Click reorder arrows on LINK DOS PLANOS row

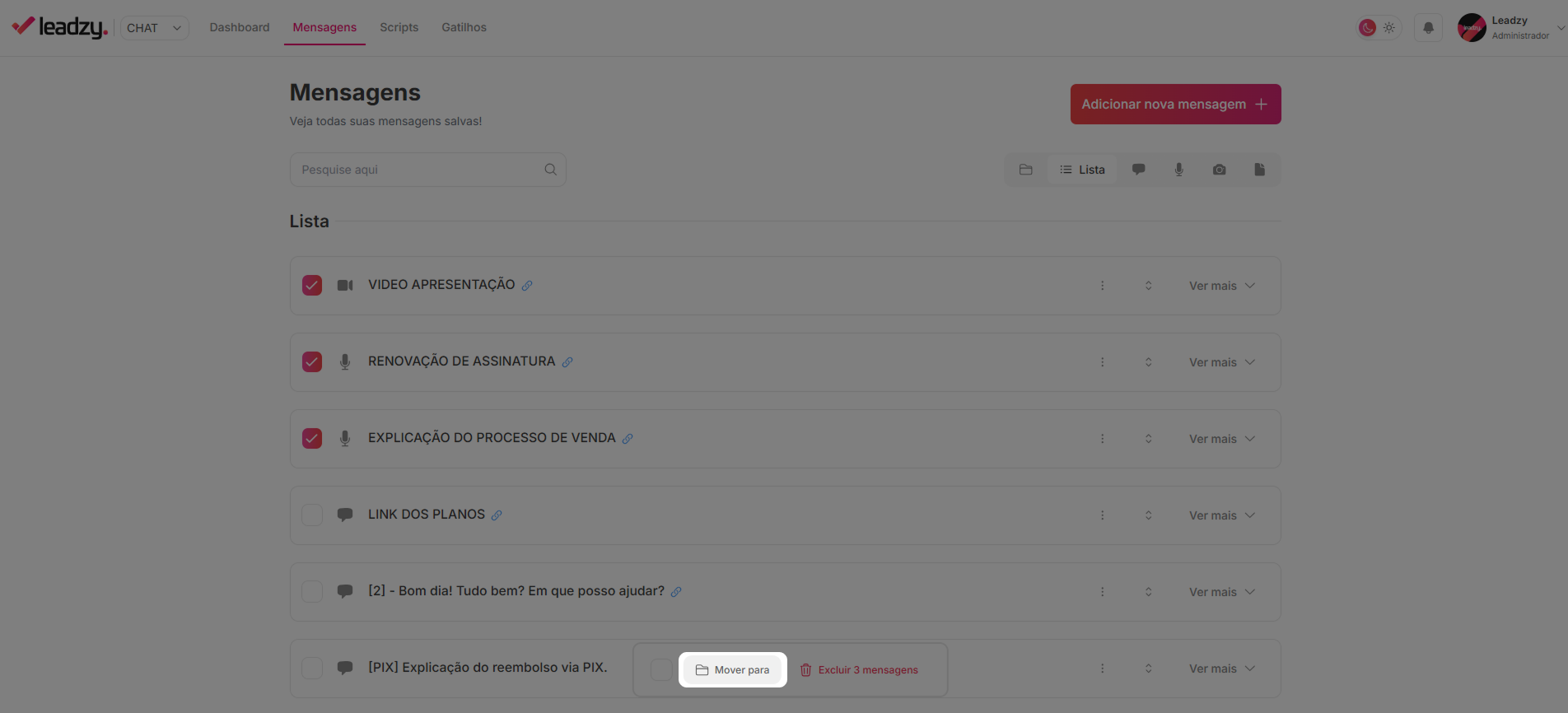tap(1149, 515)
